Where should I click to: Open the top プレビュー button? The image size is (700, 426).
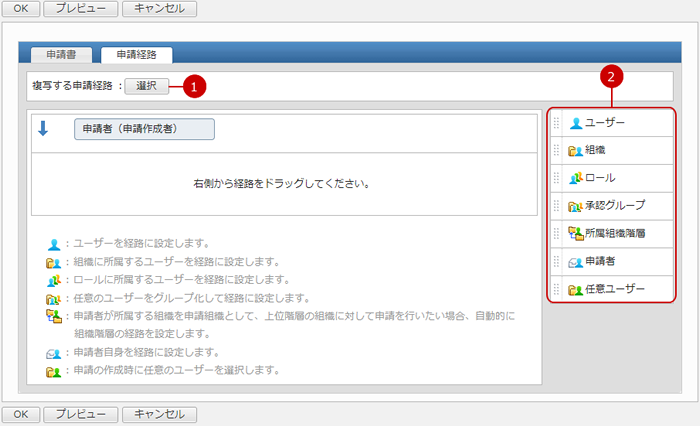tap(81, 9)
